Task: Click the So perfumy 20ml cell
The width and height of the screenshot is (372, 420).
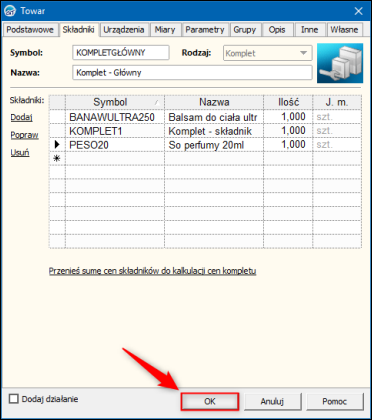Action: [x=214, y=145]
